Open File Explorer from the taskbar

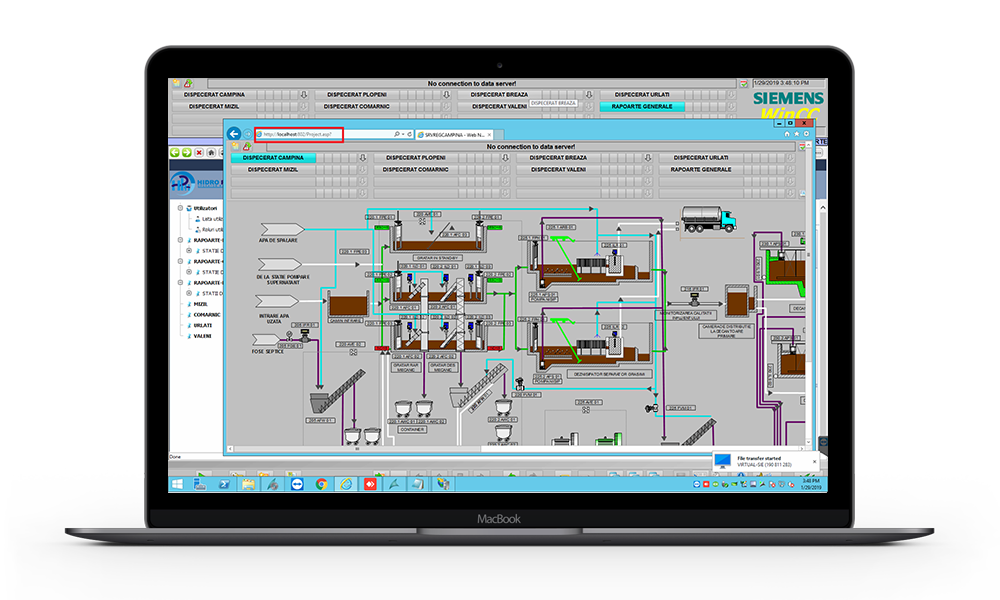pyautogui.click(x=249, y=485)
